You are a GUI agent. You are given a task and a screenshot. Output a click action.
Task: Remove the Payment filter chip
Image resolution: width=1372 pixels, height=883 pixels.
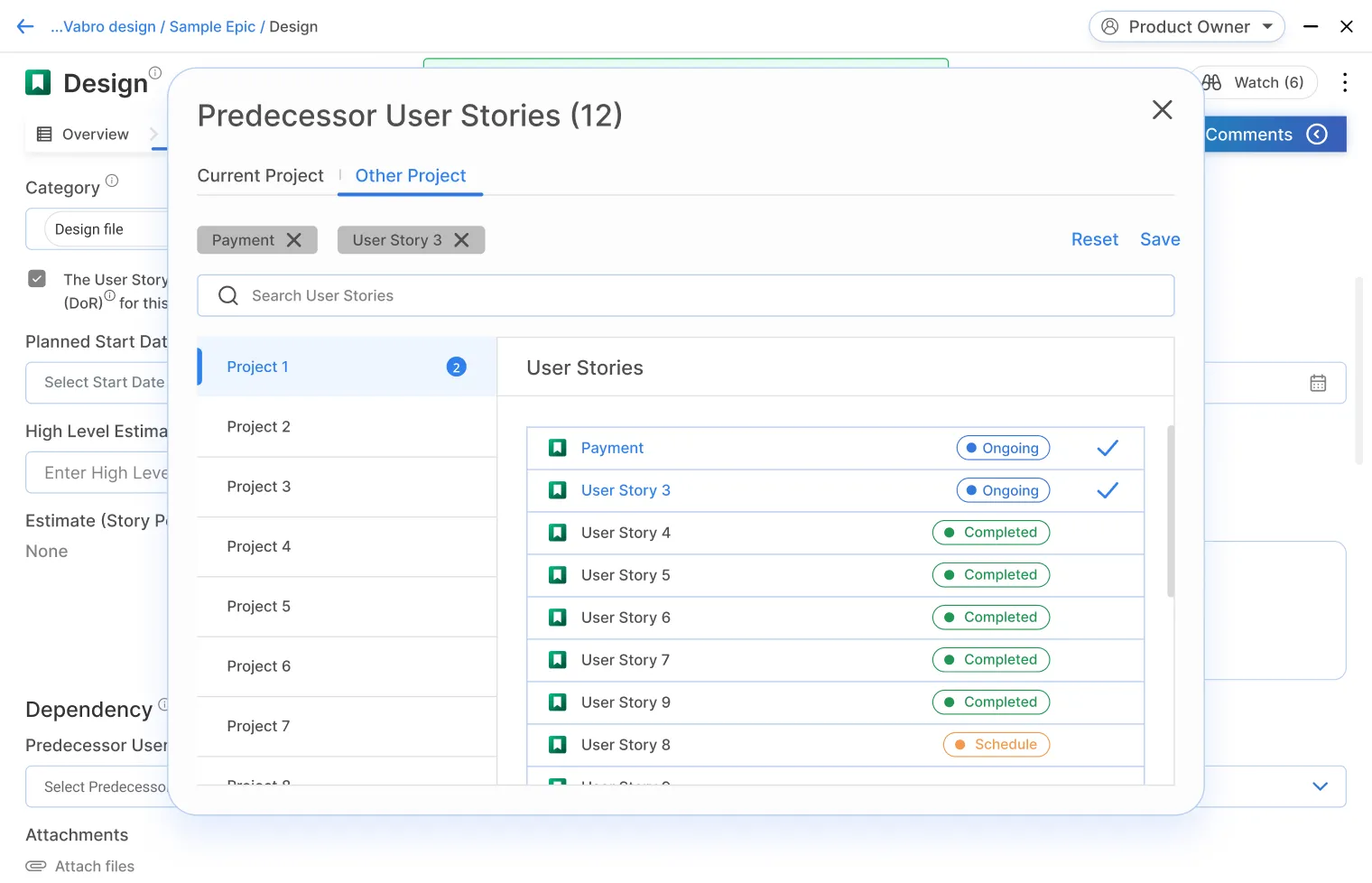click(x=293, y=240)
